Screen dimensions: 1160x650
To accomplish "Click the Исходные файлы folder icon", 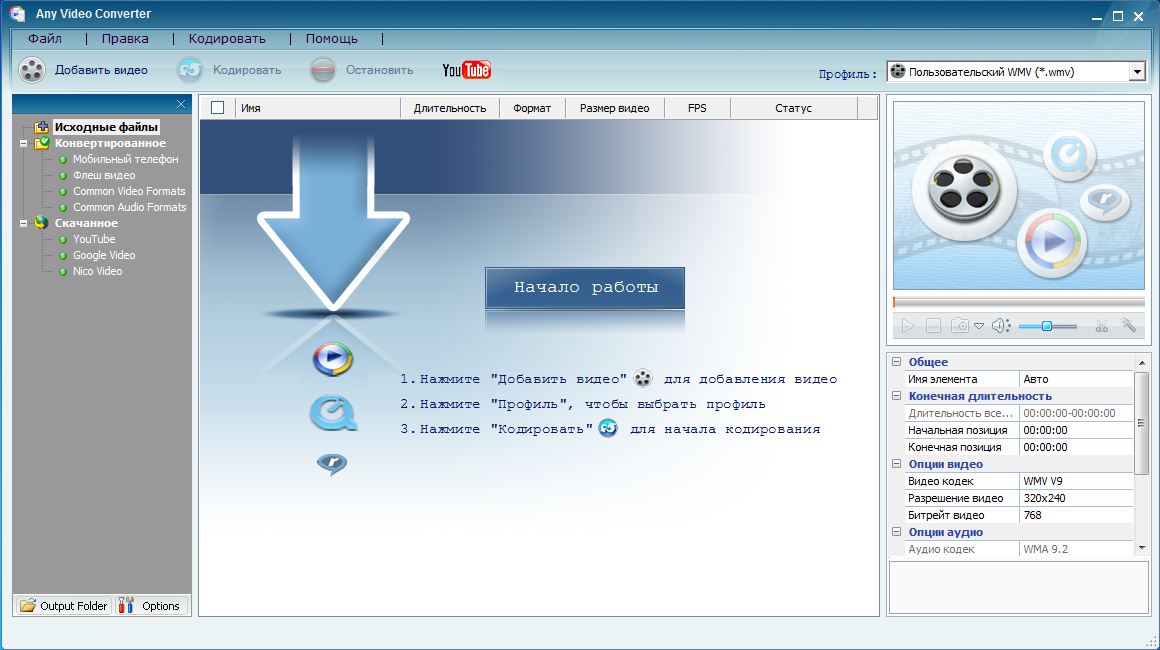I will [41, 127].
